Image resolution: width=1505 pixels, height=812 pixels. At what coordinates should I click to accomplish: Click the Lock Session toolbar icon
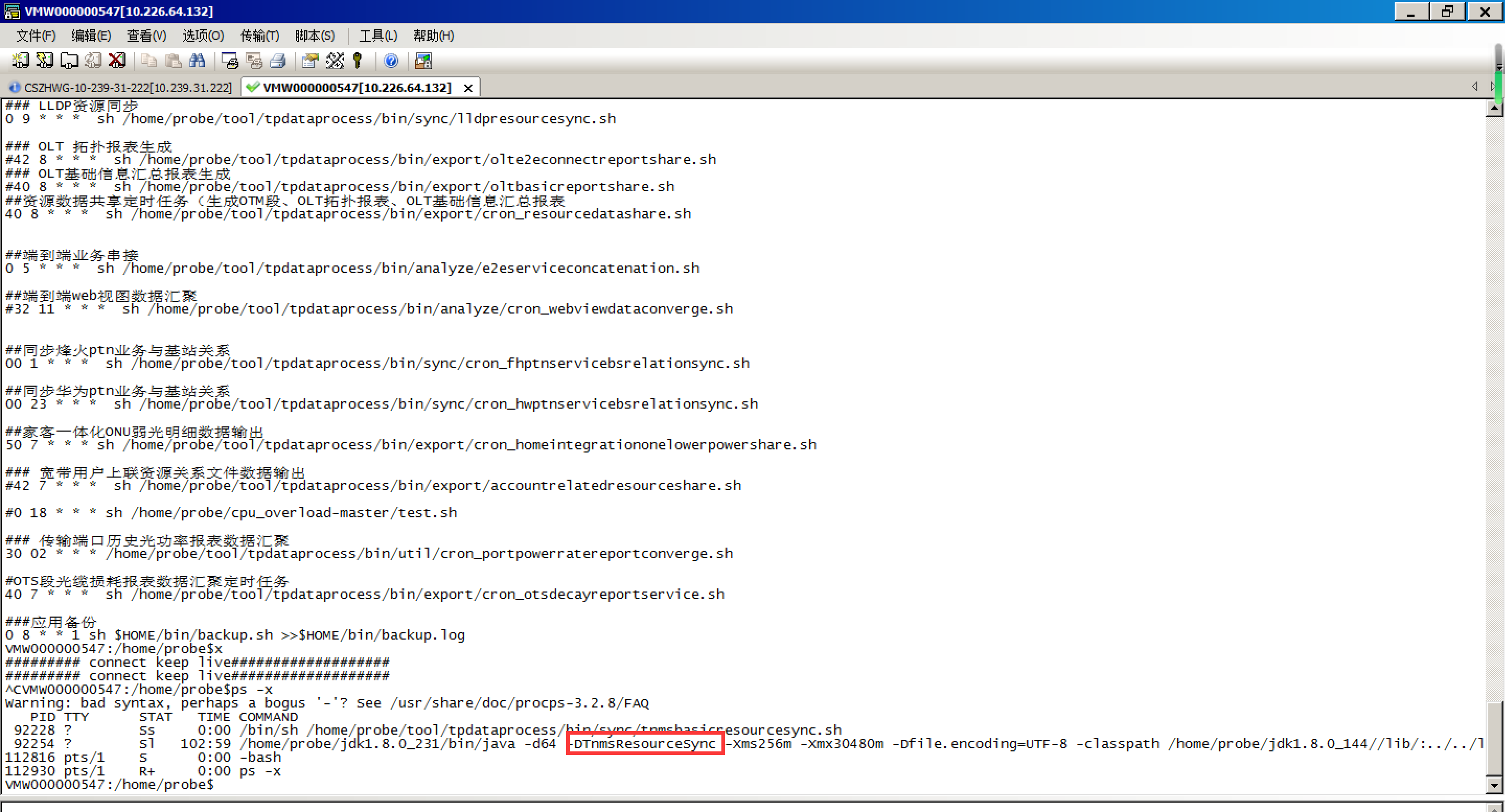(x=423, y=61)
